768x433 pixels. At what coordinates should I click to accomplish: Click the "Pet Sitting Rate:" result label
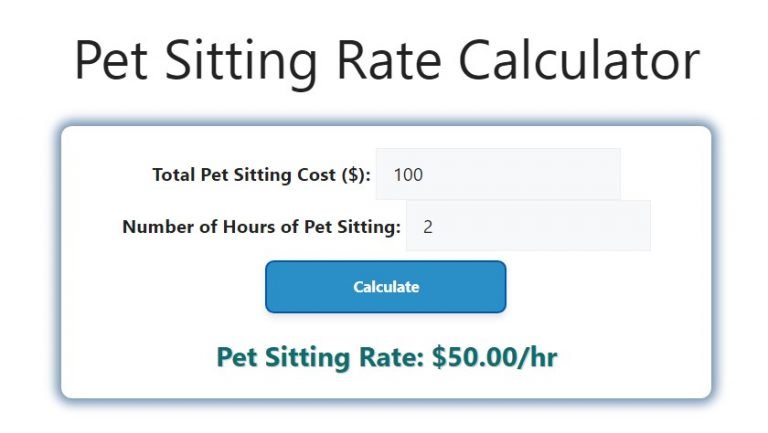320,358
